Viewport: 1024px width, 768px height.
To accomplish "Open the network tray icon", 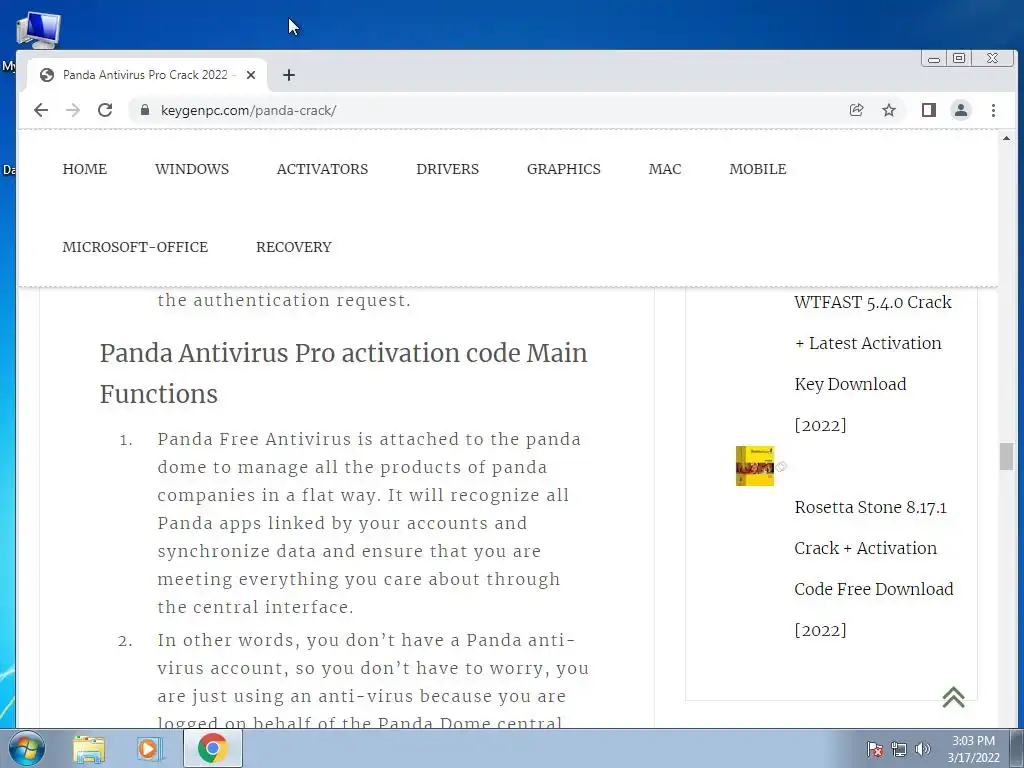I will (x=899, y=750).
